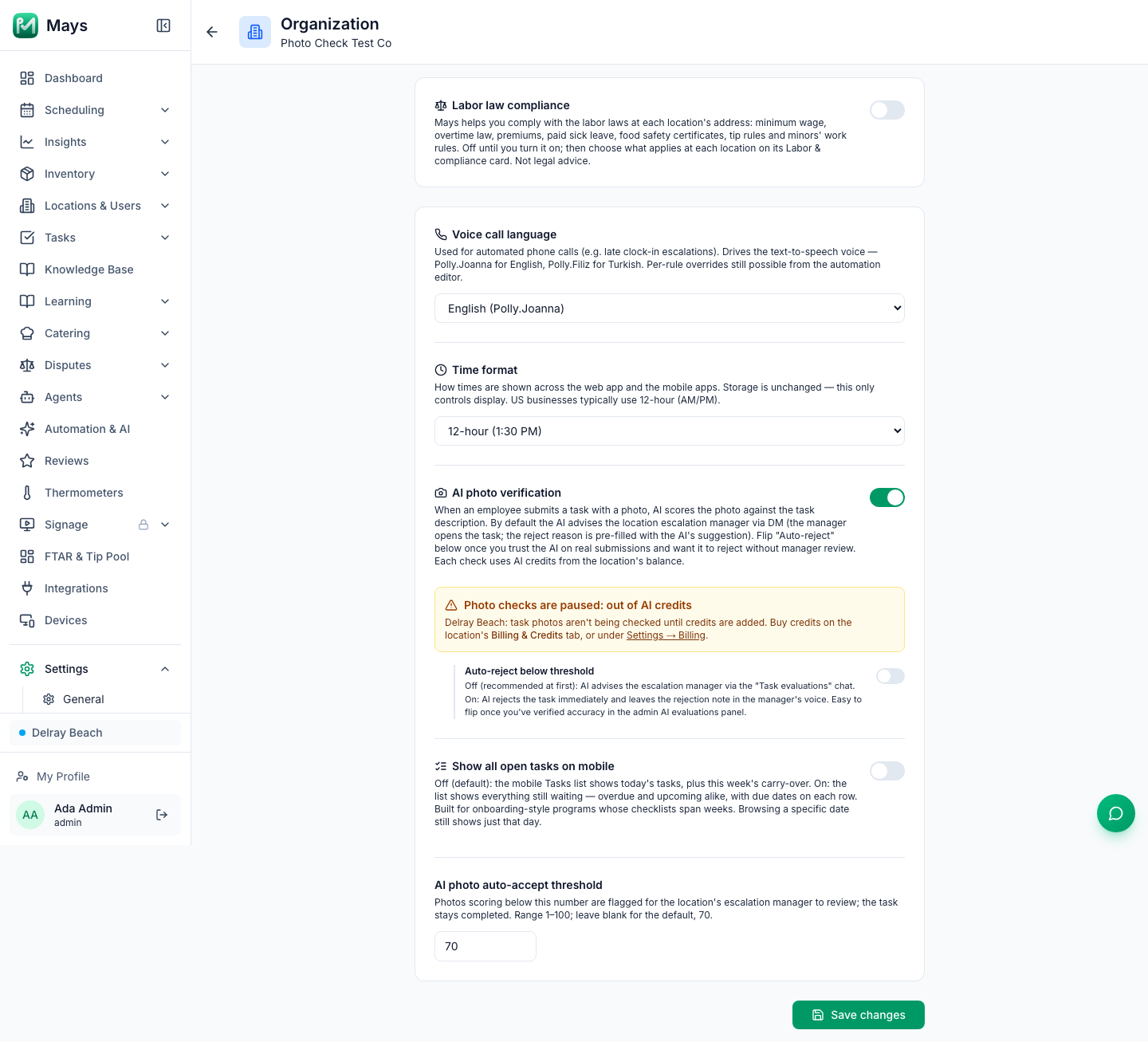The image size is (1148, 1042).
Task: Click the Inventory box icon
Action: [27, 174]
